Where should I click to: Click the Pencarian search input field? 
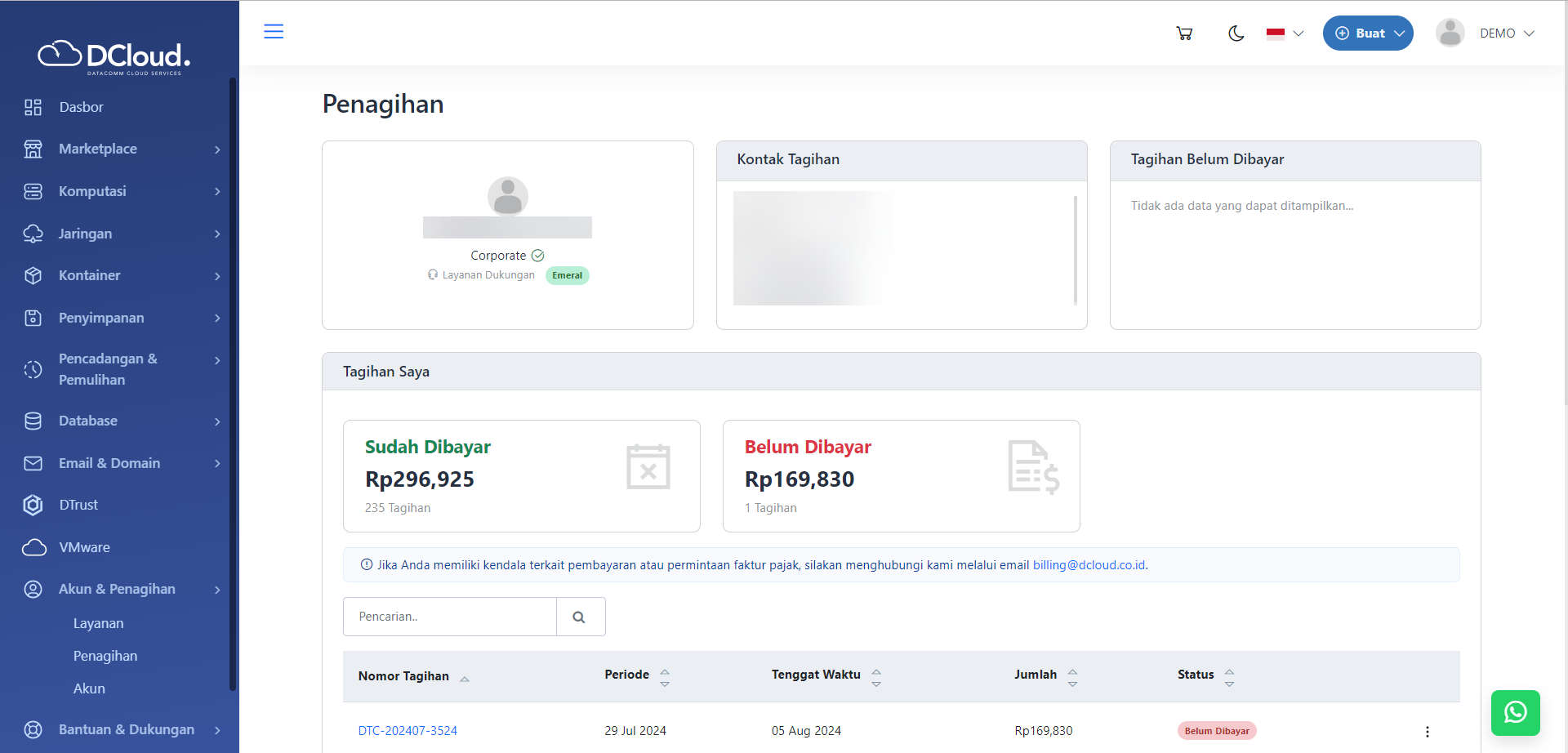pos(449,617)
